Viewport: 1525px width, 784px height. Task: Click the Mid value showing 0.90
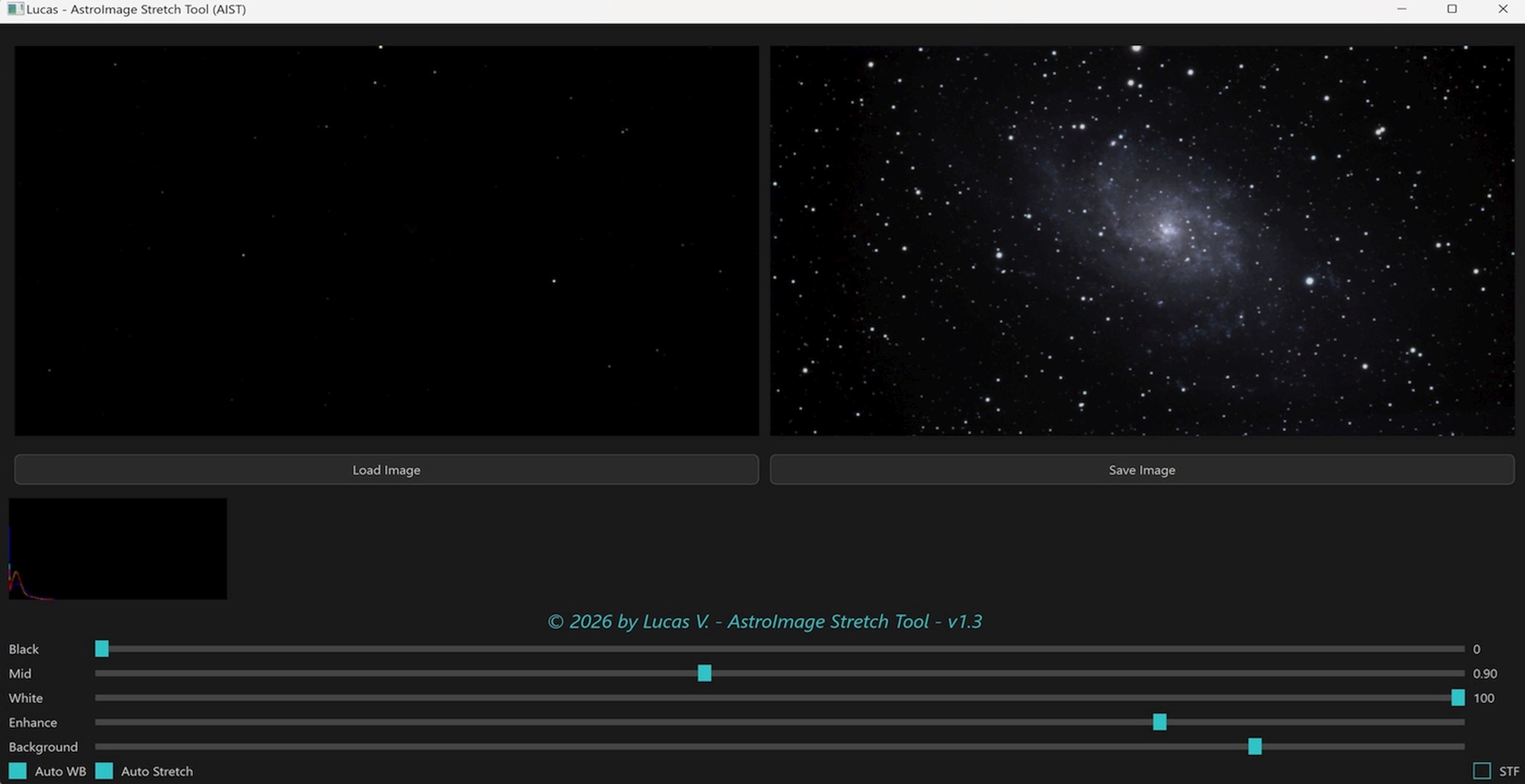pos(1485,673)
